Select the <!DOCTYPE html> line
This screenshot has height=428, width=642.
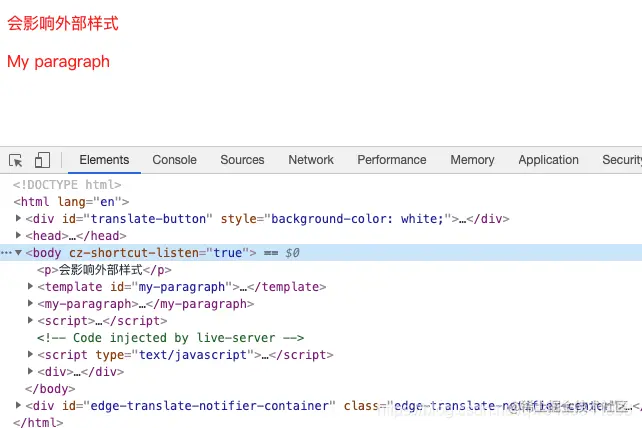click(67, 185)
